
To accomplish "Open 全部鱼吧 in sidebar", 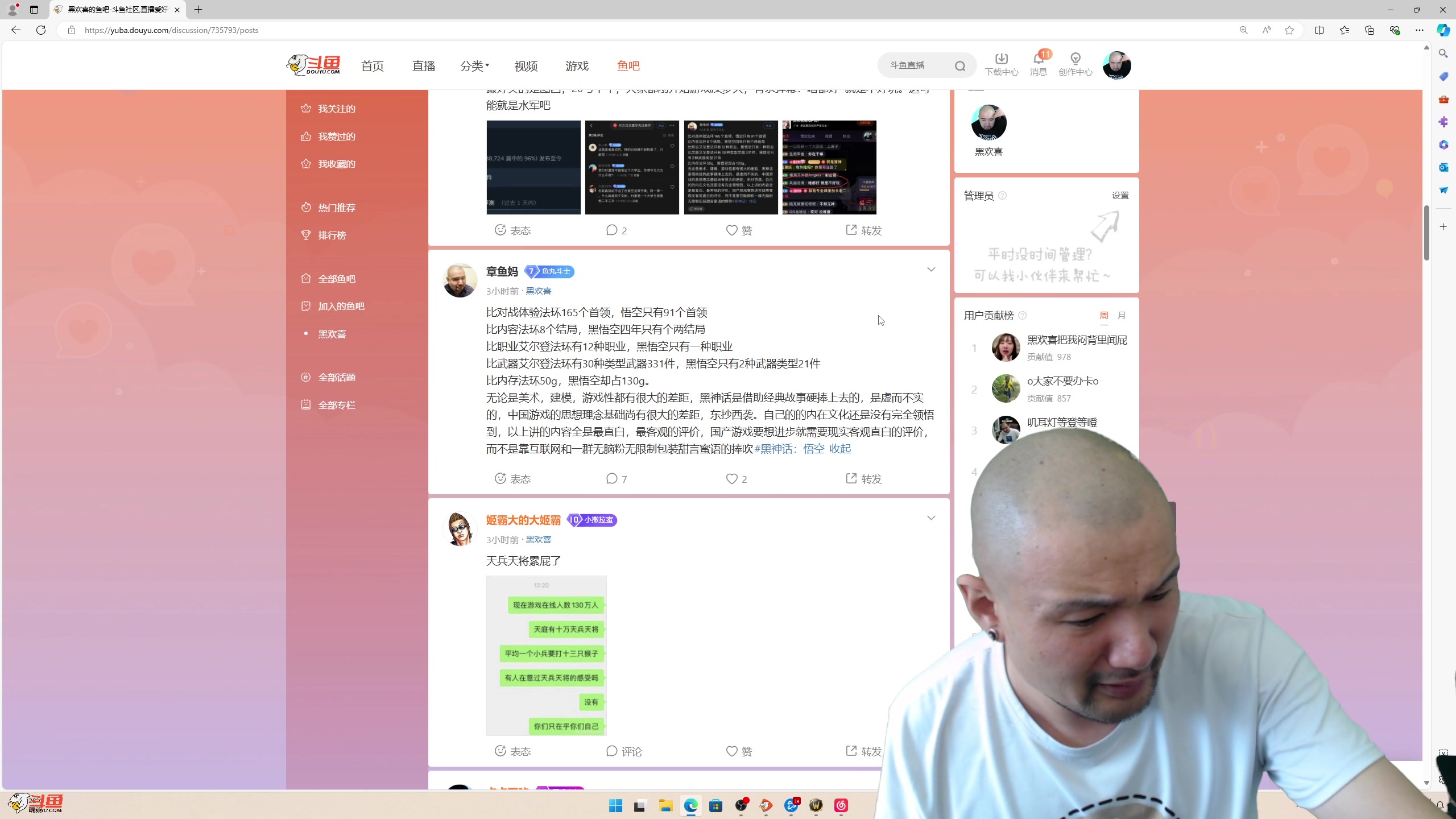I will 328,279.
